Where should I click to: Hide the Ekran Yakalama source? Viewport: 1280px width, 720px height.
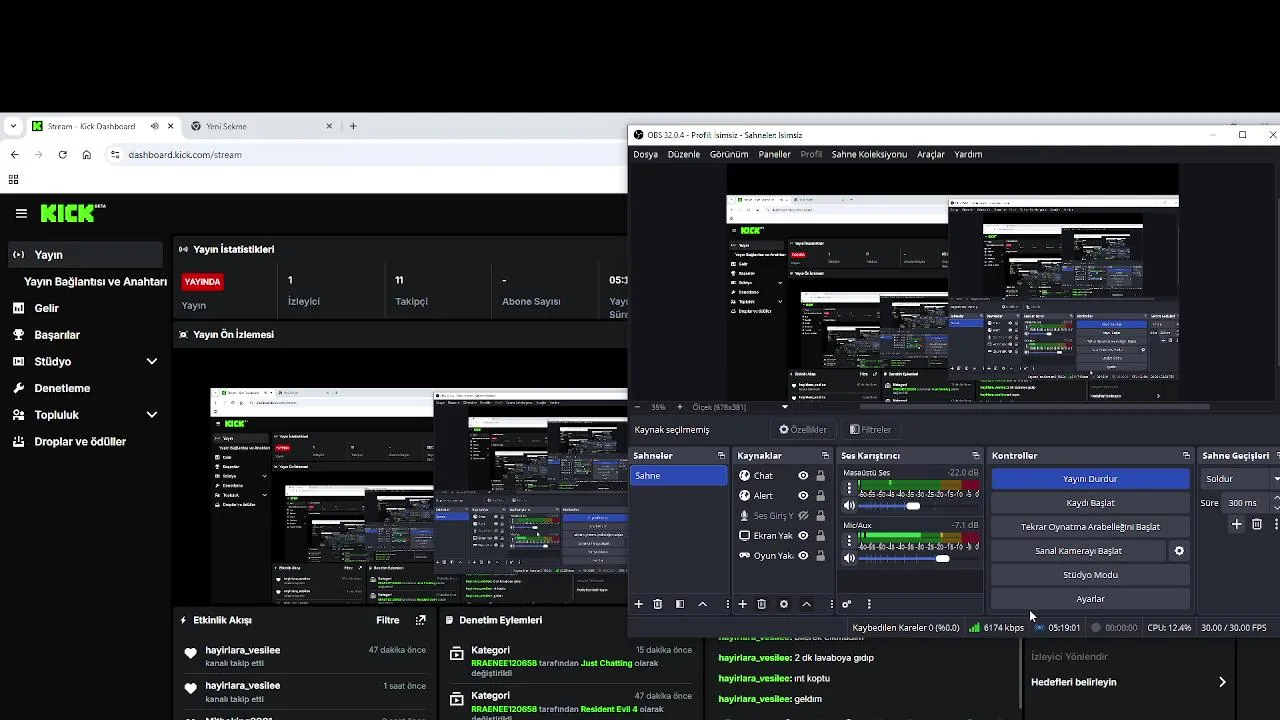click(x=803, y=536)
